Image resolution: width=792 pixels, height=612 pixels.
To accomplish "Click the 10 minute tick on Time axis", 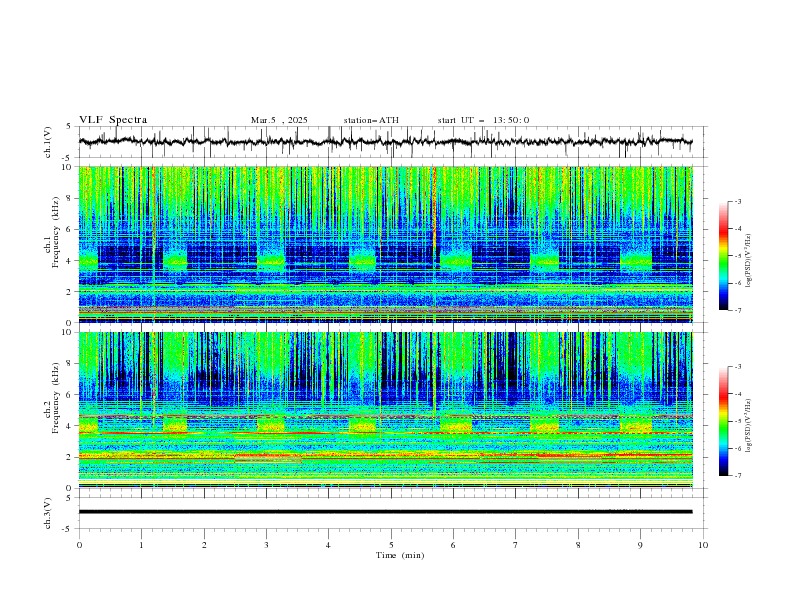I will [703, 545].
